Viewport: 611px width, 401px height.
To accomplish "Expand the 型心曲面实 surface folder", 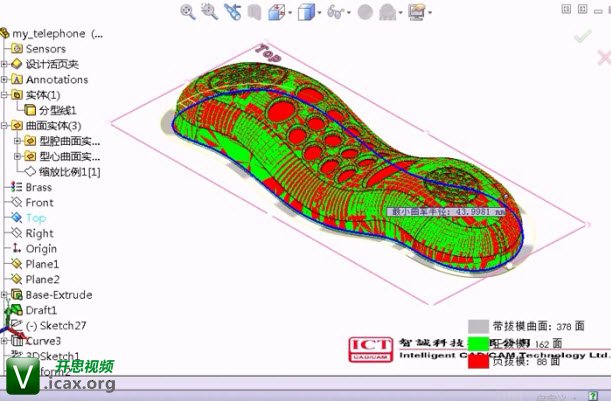I will (x=18, y=157).
